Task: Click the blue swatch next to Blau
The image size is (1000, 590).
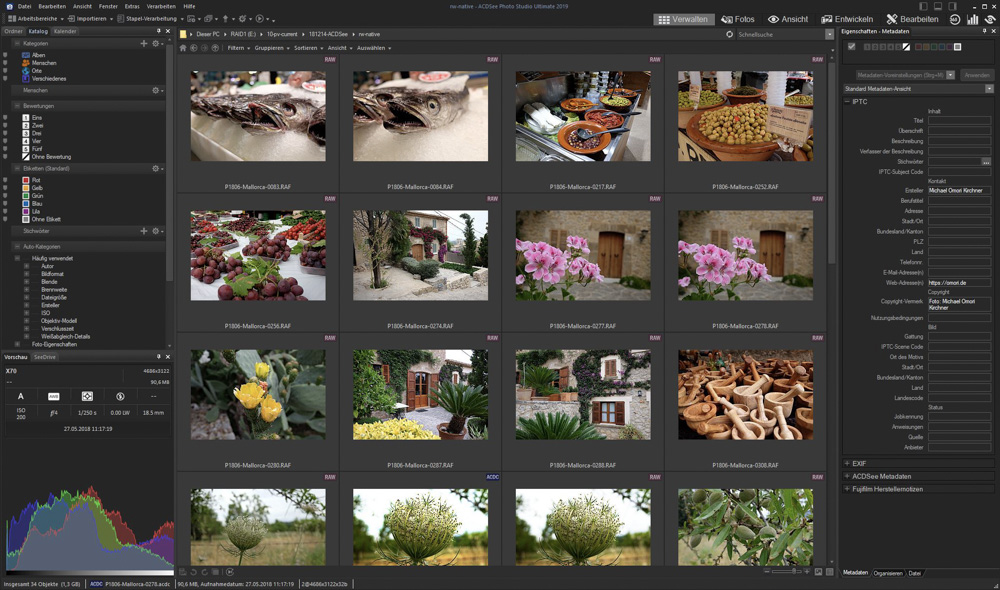Action: click(26, 203)
